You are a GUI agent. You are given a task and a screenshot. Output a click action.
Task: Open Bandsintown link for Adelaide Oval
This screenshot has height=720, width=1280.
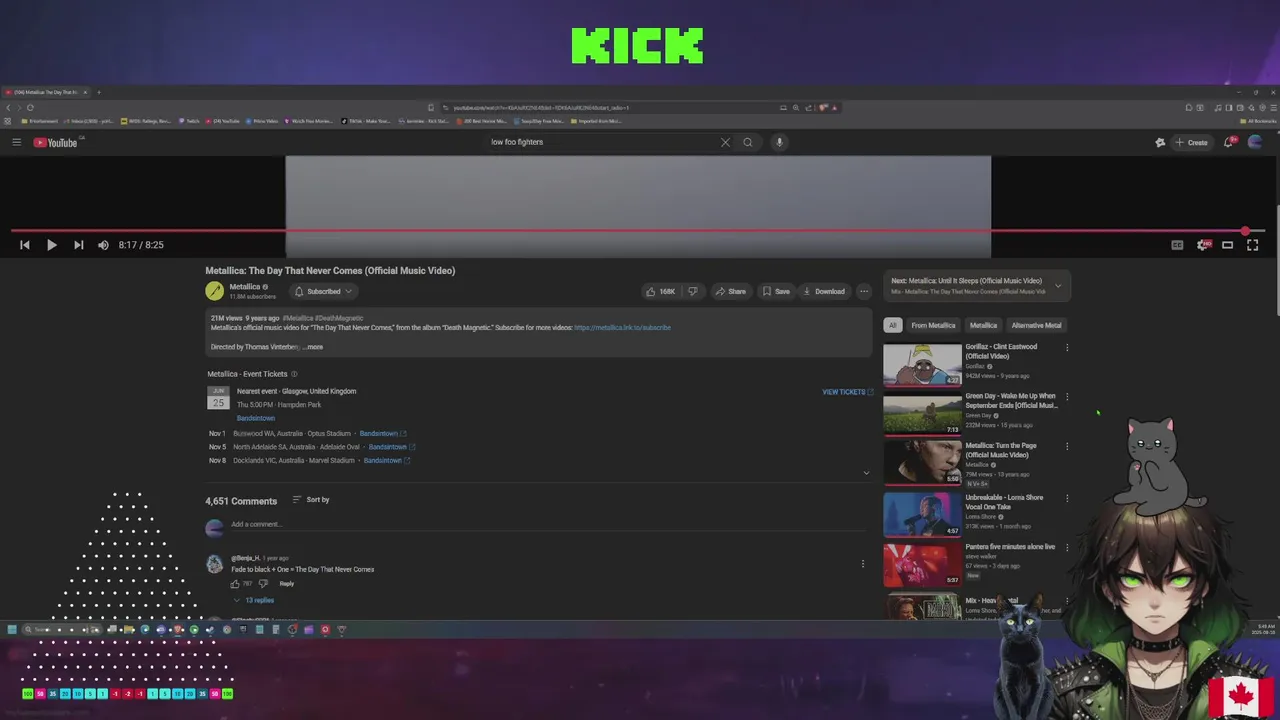(391, 447)
